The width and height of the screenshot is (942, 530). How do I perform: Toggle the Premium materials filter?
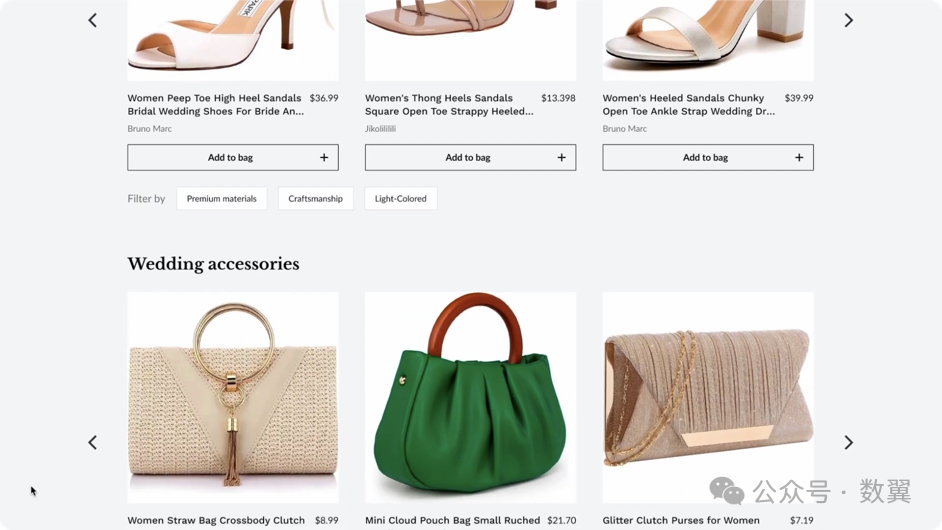click(222, 199)
